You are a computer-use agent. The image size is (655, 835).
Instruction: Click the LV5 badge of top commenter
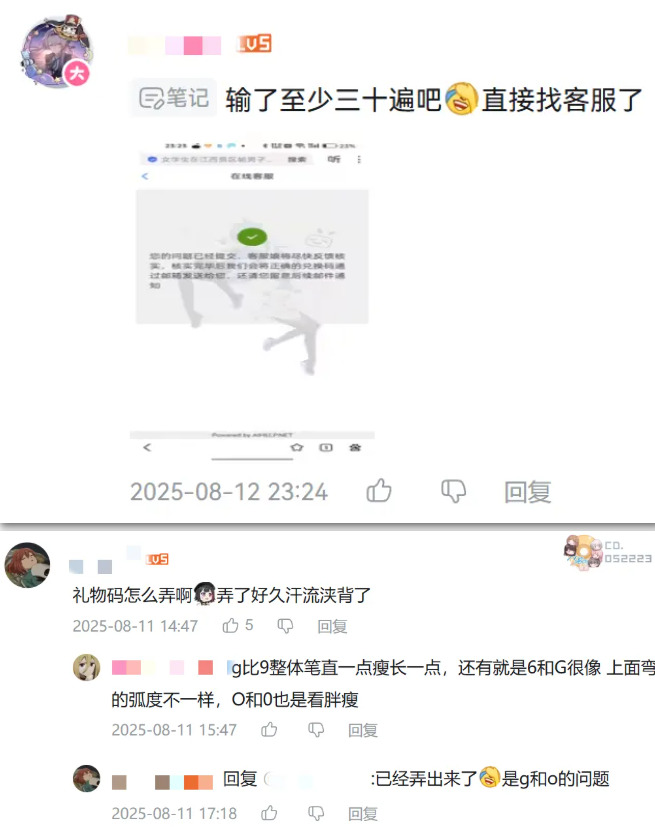click(254, 44)
